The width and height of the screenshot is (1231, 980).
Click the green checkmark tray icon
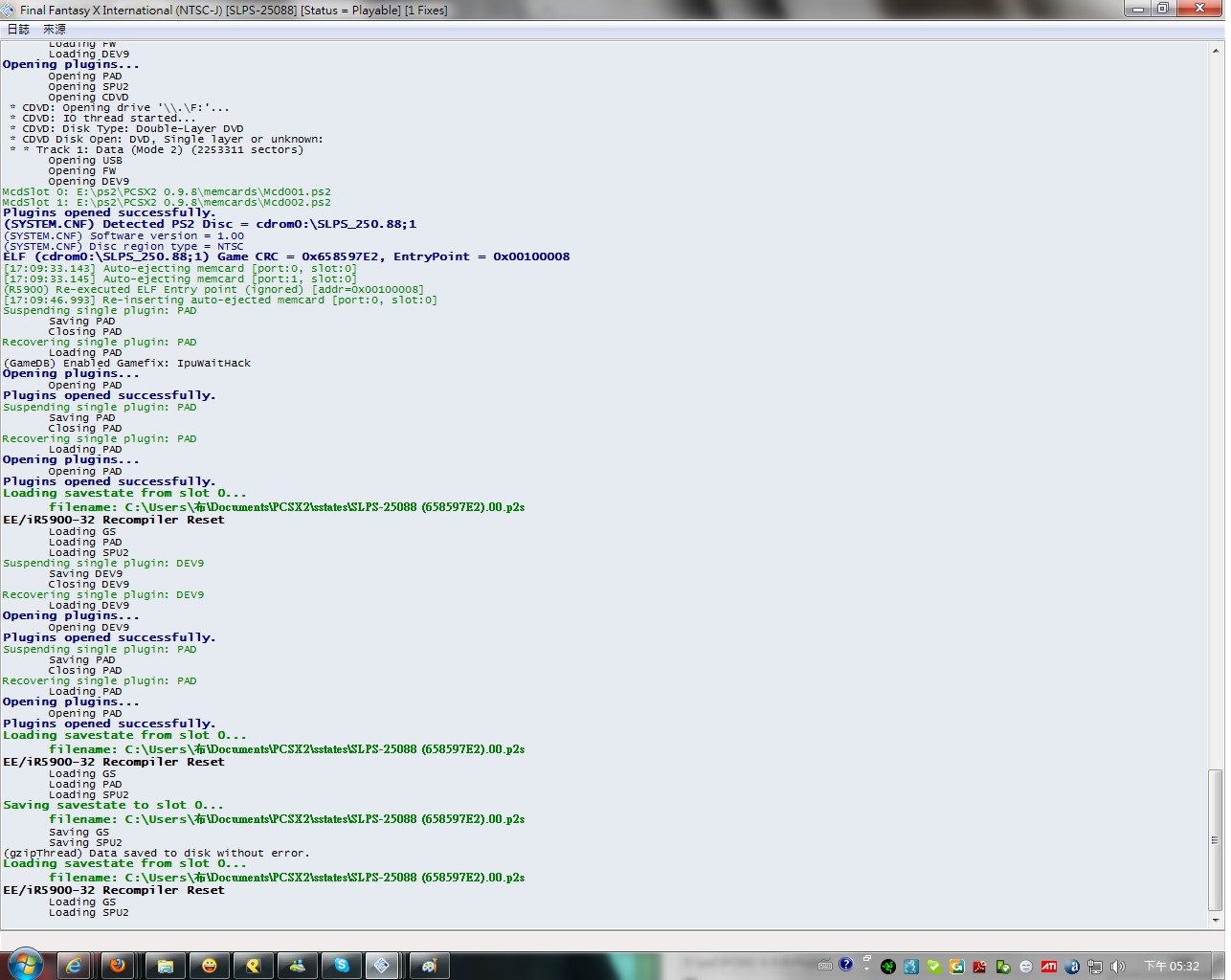[x=934, y=967]
